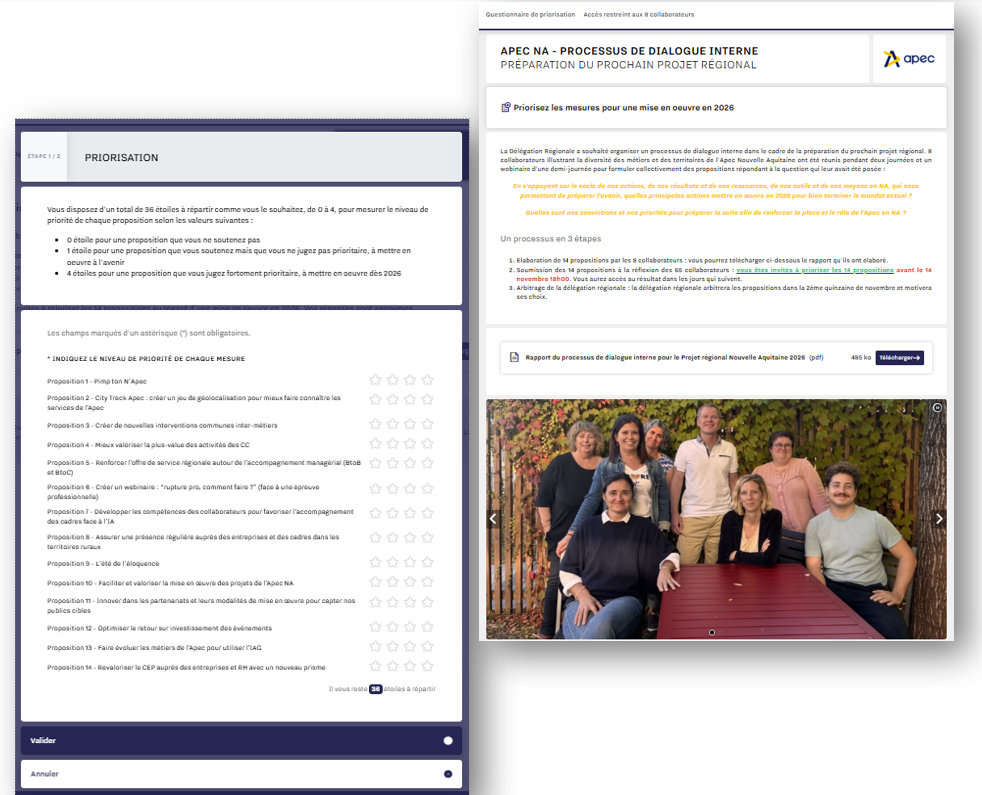Click the remaining stars counter showing 36
Image resolution: width=982 pixels, height=795 pixels.
[376, 688]
